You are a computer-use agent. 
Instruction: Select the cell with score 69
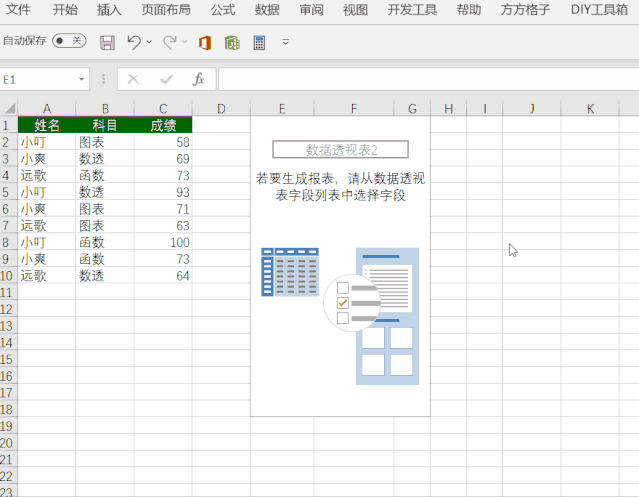(163, 158)
